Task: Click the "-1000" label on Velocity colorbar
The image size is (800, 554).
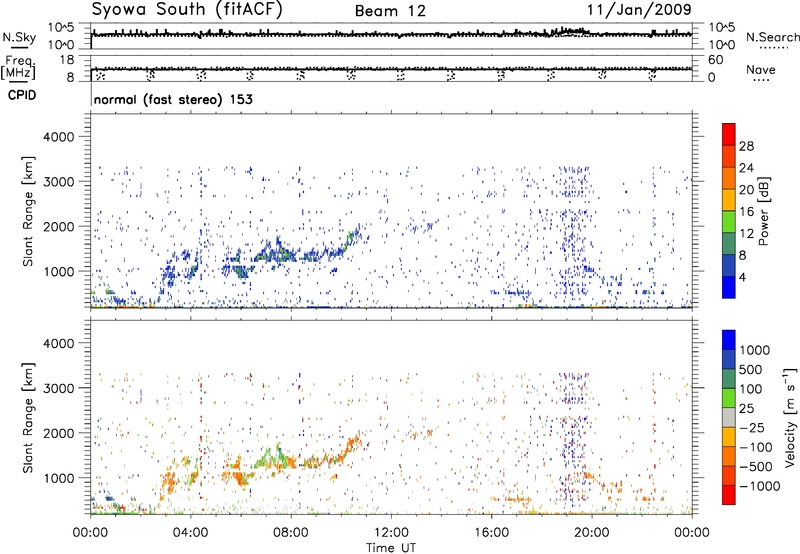Action: [x=760, y=486]
